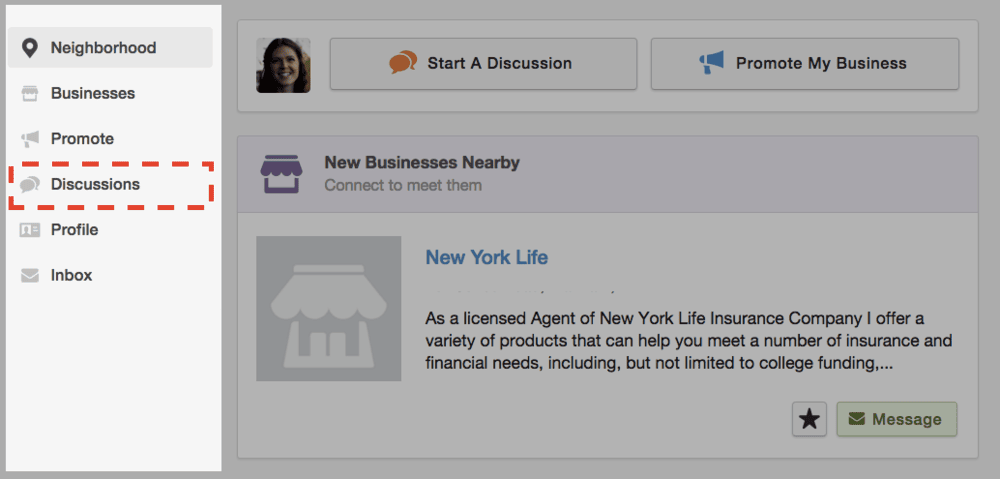Go to Businesses in the sidebar
1000x479 pixels.
(92, 93)
